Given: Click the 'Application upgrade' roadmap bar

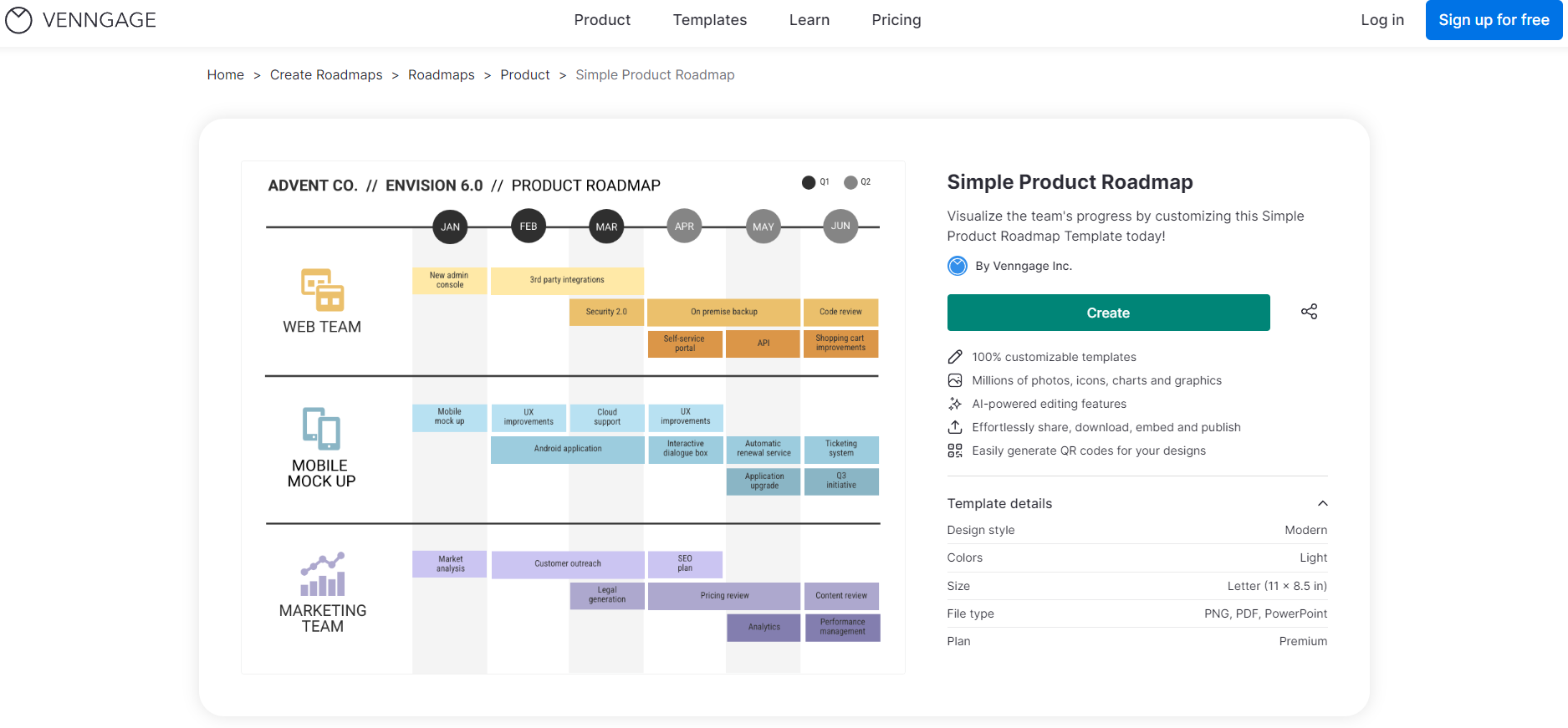Looking at the screenshot, I should click(764, 481).
